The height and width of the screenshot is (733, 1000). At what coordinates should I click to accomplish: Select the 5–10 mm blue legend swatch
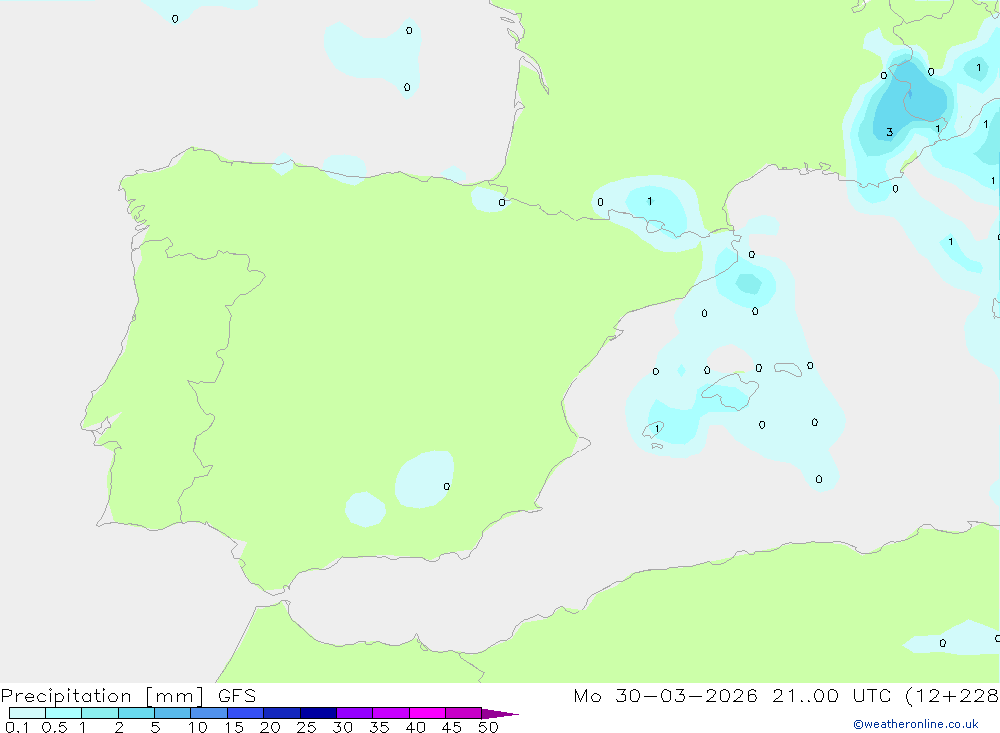pyautogui.click(x=173, y=713)
